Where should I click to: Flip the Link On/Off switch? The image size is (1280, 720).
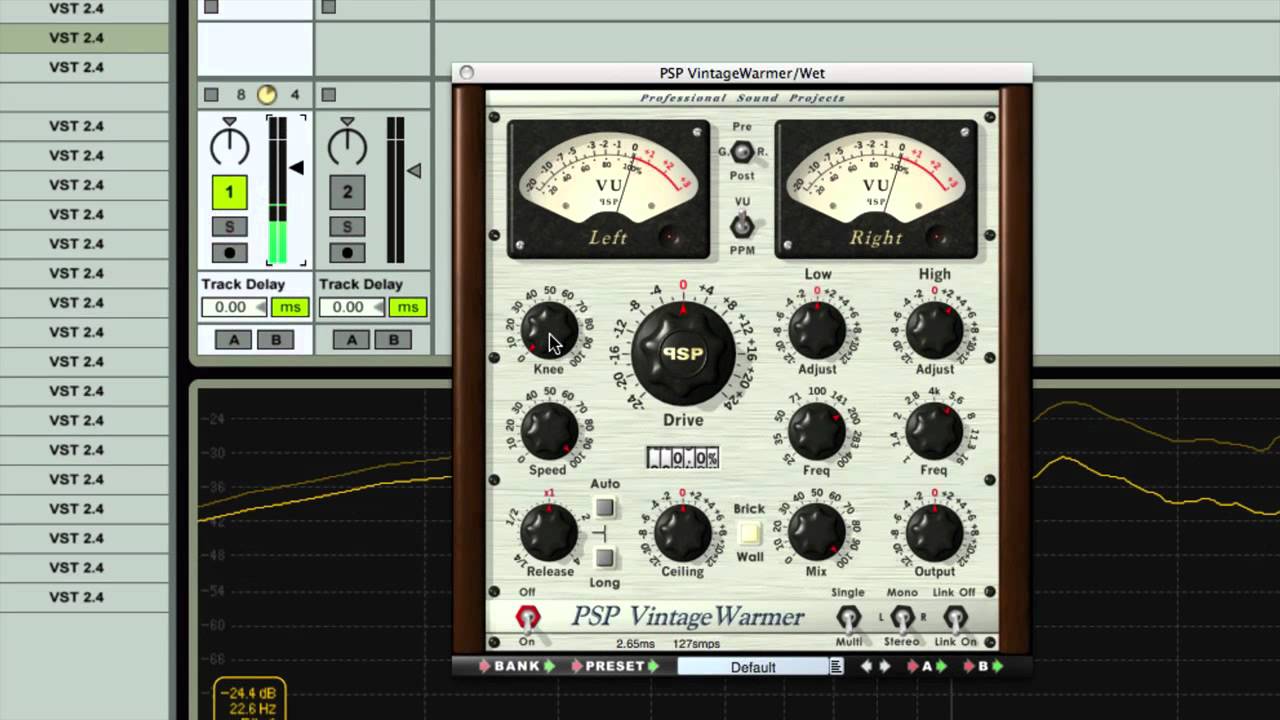click(955, 618)
